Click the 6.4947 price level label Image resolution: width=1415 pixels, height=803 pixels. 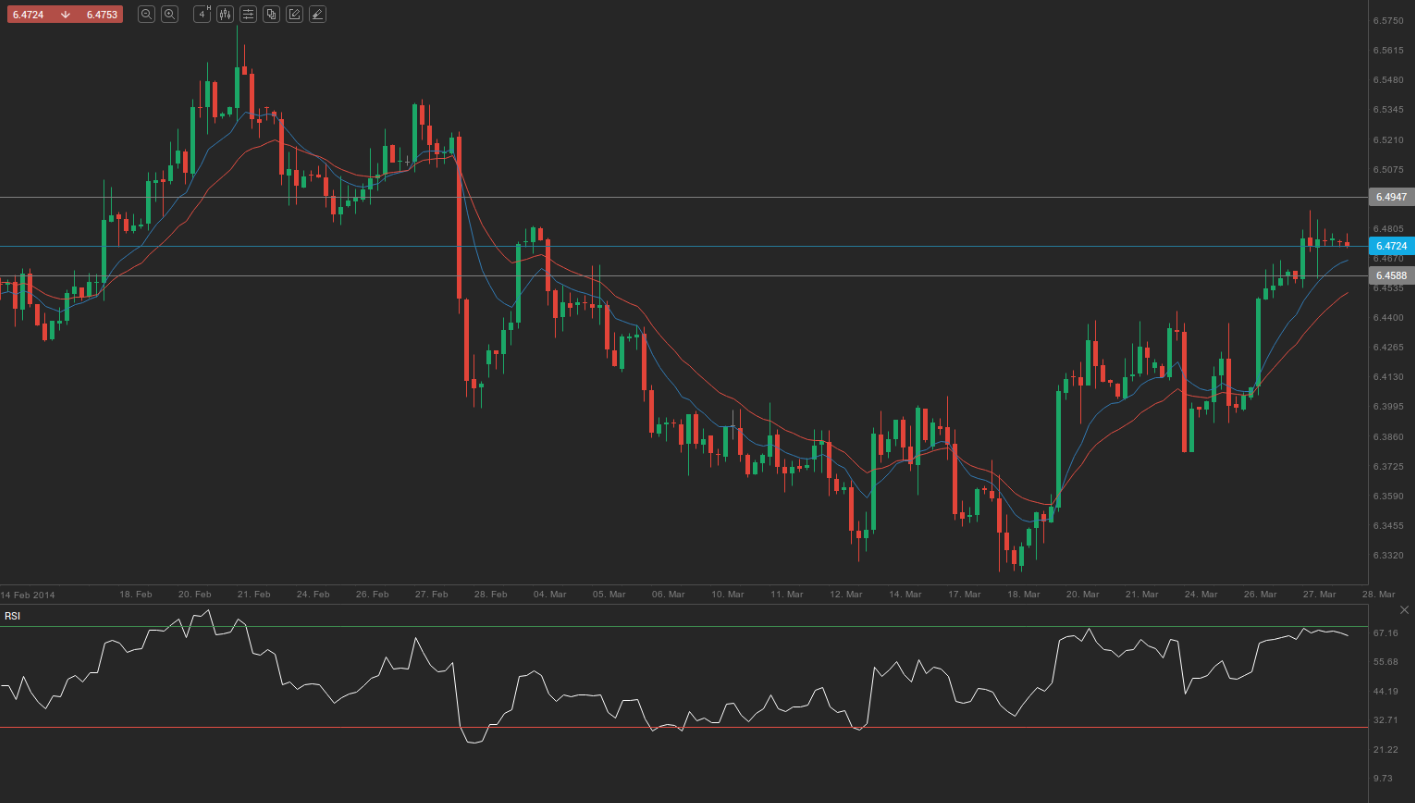(1390, 198)
